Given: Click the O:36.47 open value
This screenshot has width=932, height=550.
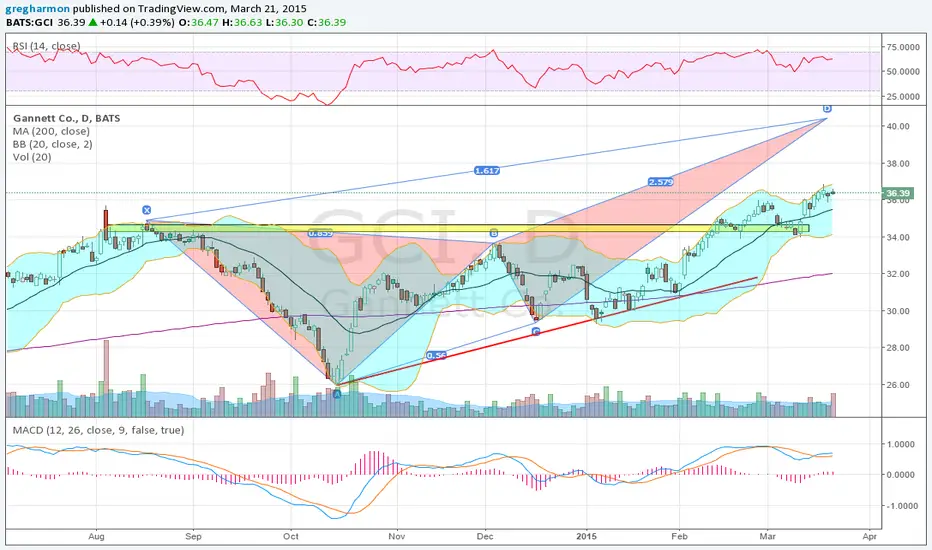Looking at the screenshot, I should point(199,23).
